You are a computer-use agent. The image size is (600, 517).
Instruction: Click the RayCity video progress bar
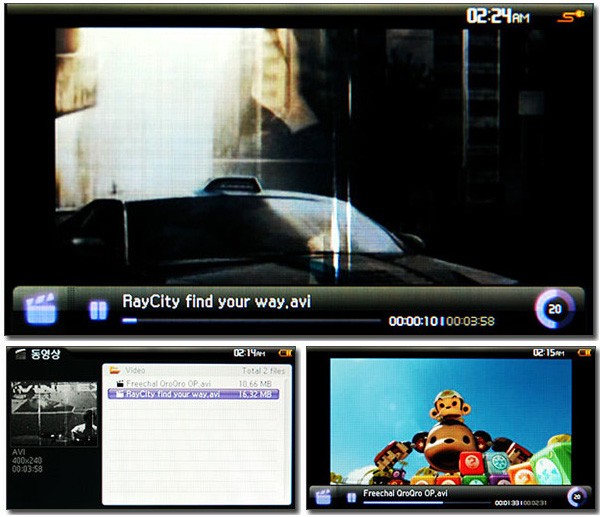pos(251,321)
